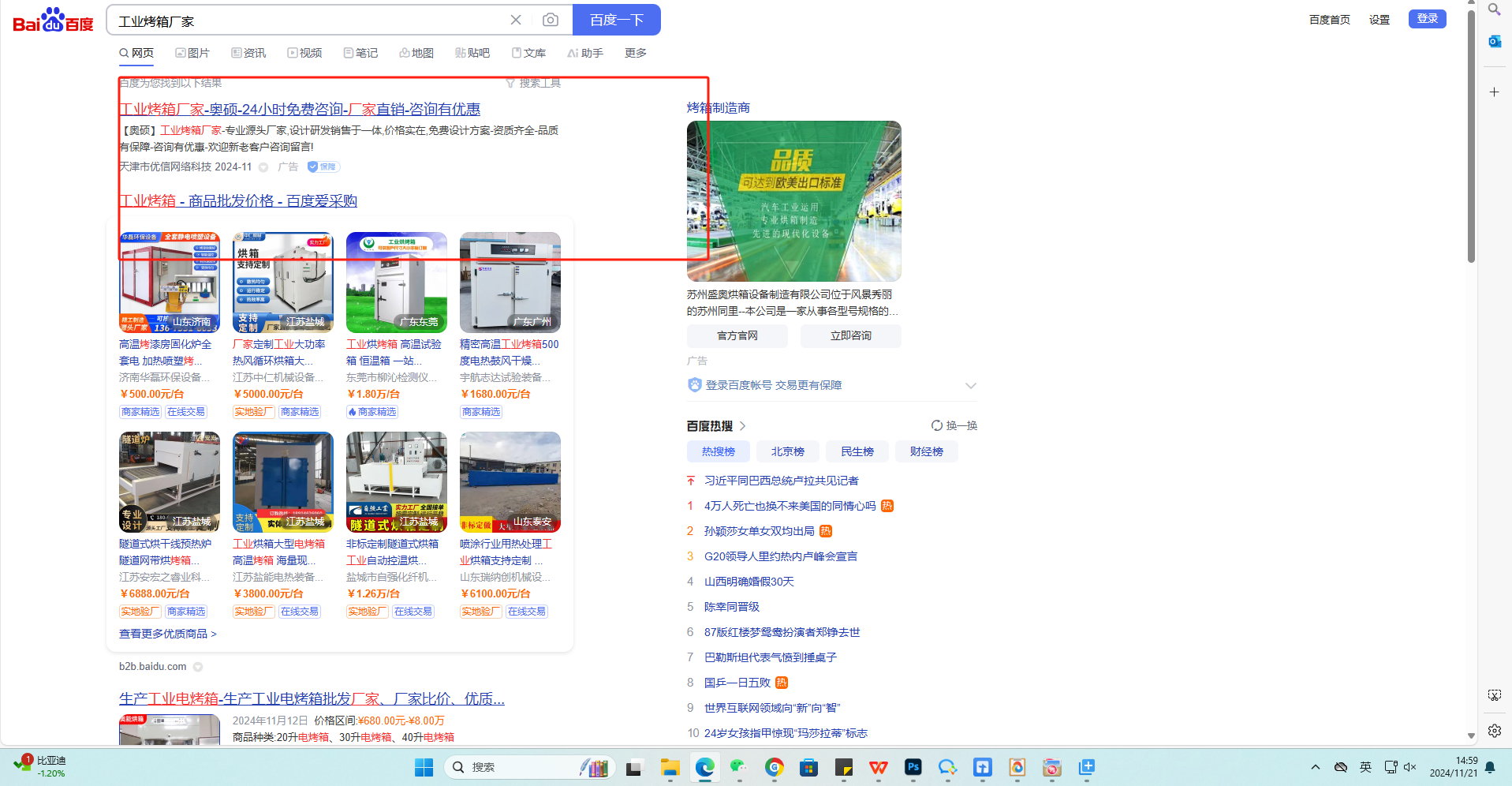Click the page vertical scrollbar thumb
1512x786 pixels.
tap(1471, 136)
